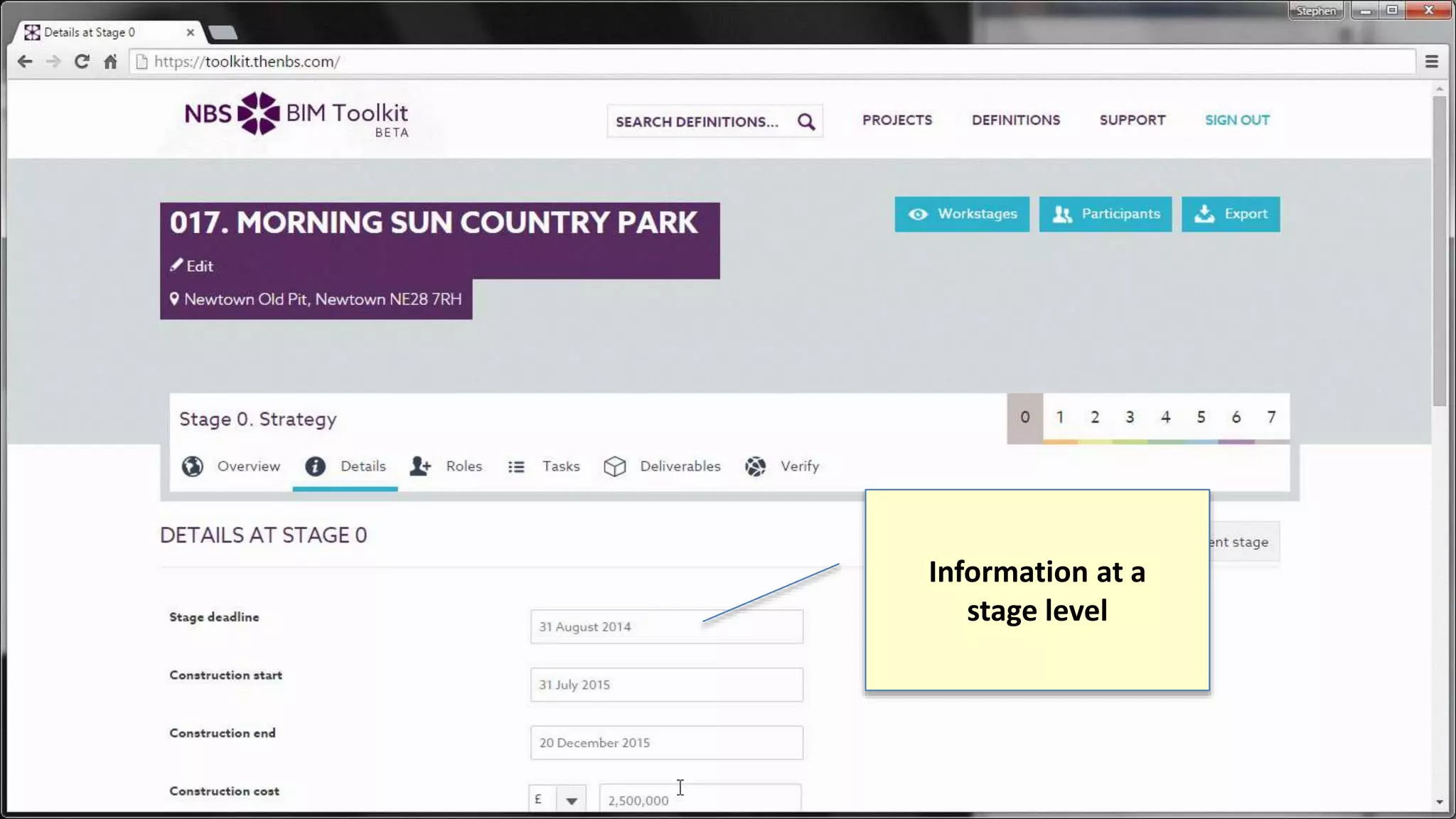Open the Deliverables tab
The image size is (1456, 819).
662,466
